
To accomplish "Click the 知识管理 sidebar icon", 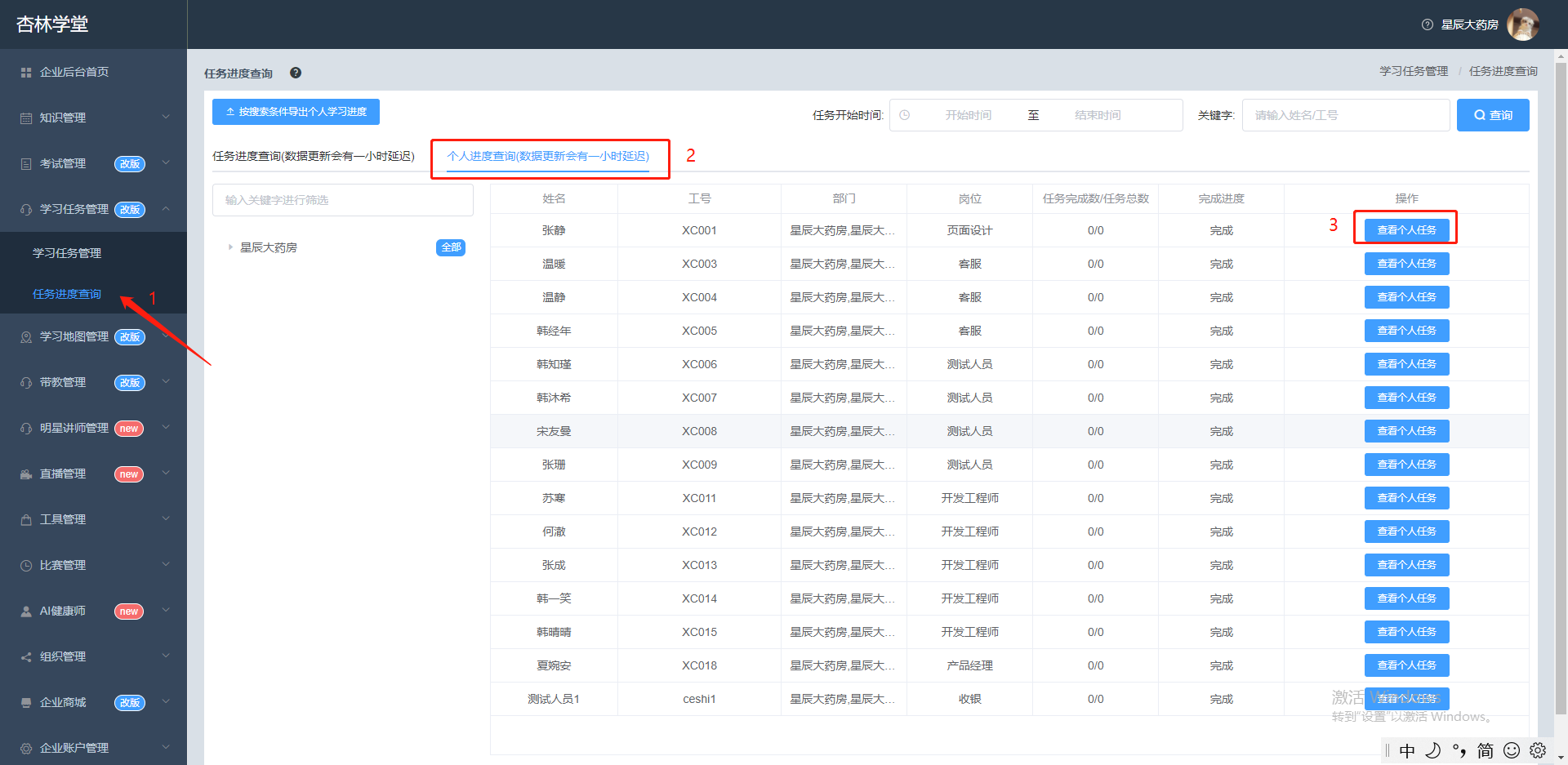I will [26, 118].
